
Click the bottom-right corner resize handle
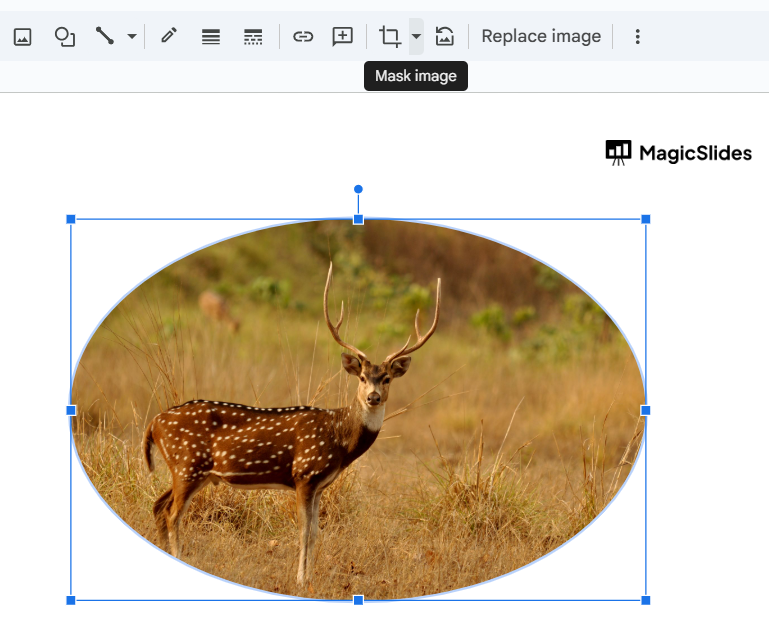pos(645,600)
